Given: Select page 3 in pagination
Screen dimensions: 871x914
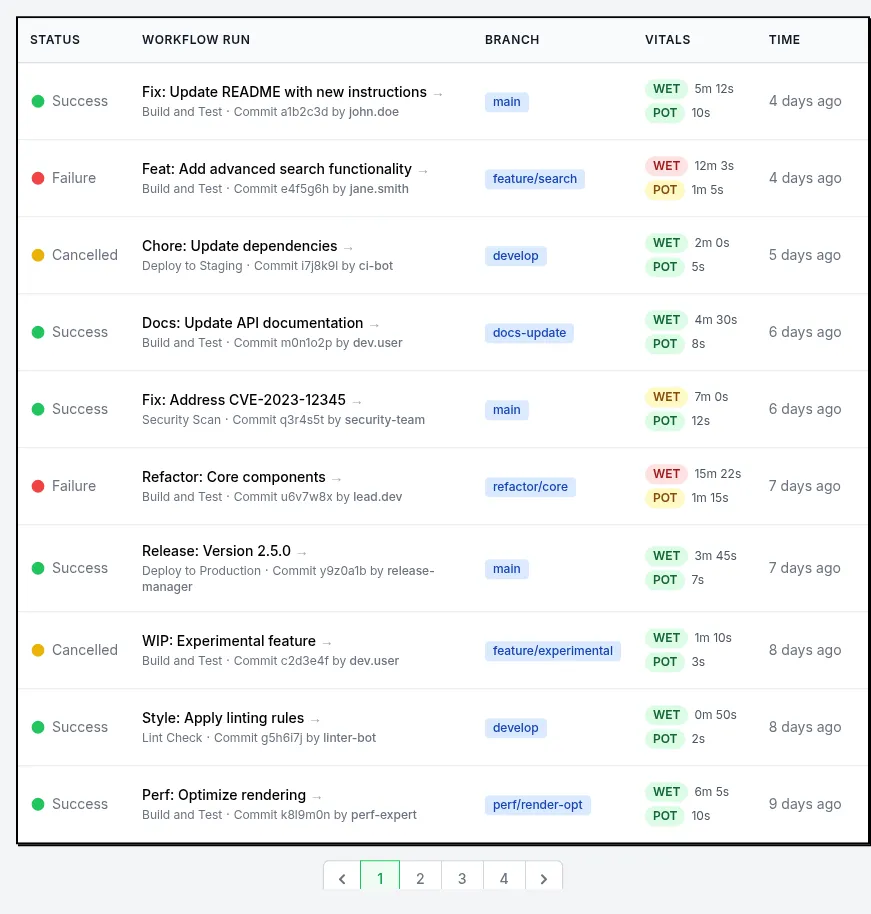Looking at the screenshot, I should (x=462, y=879).
